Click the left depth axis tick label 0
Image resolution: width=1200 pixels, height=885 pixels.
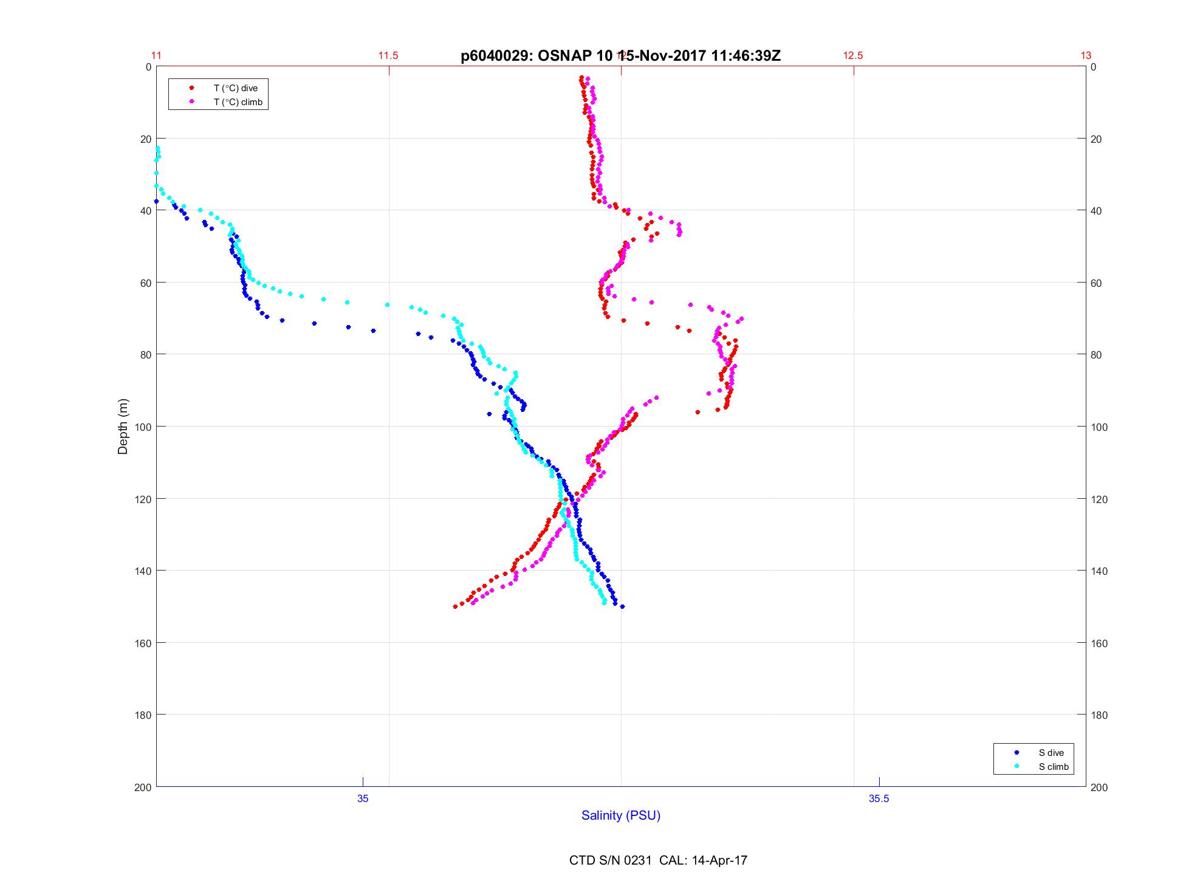[148, 67]
